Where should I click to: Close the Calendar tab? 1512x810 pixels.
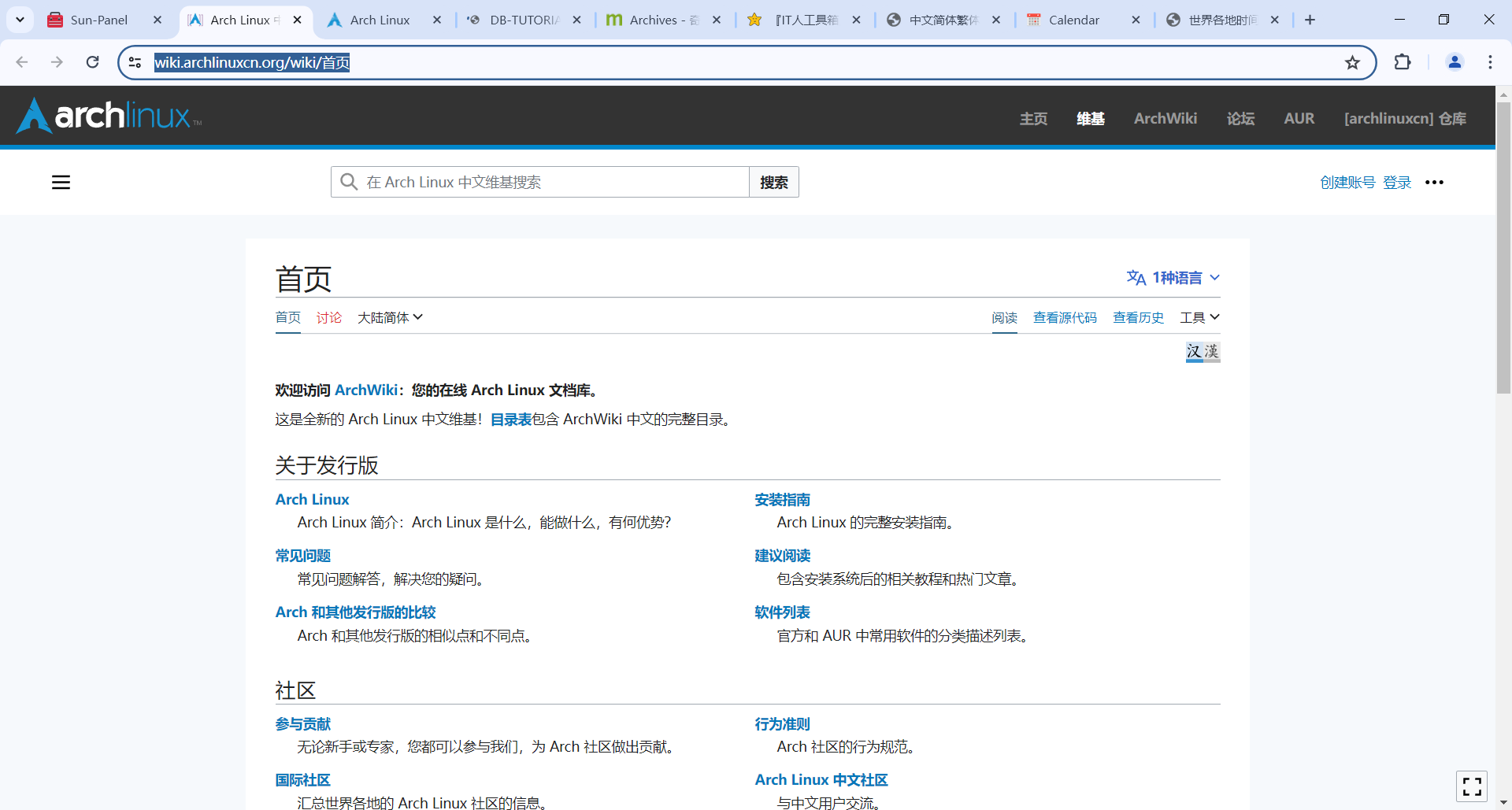coord(1136,20)
